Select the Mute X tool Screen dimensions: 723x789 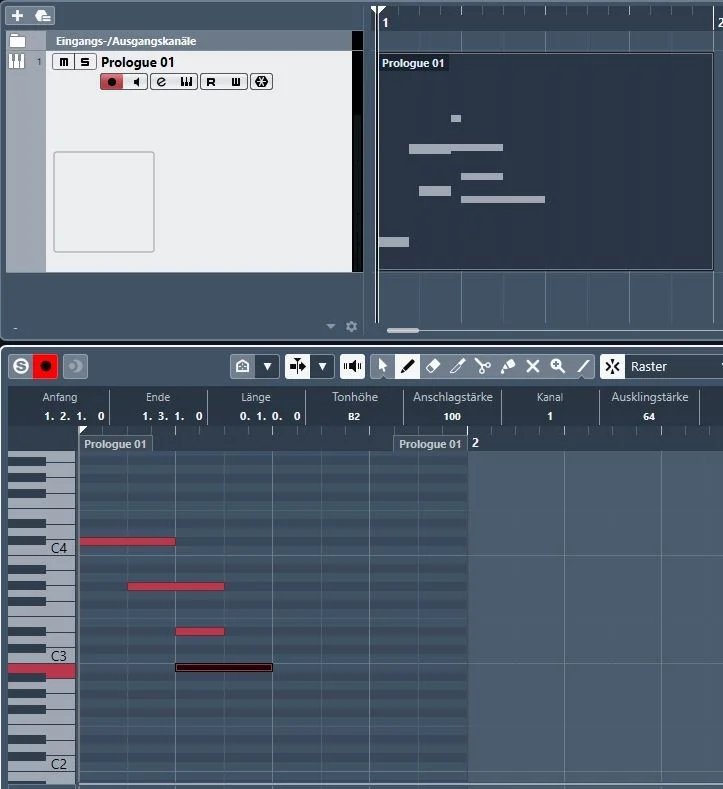click(x=532, y=366)
